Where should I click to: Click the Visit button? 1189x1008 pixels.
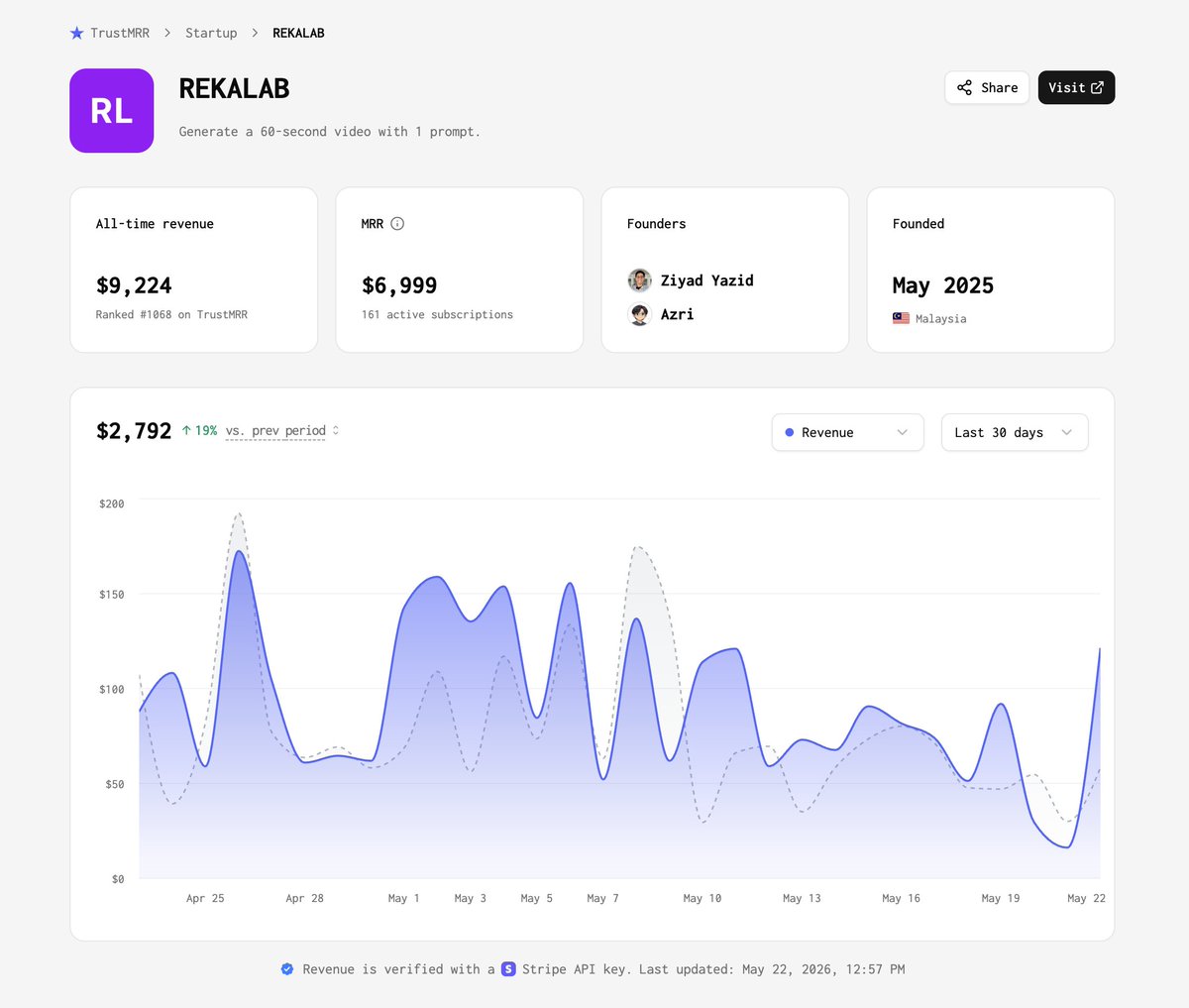pos(1076,87)
